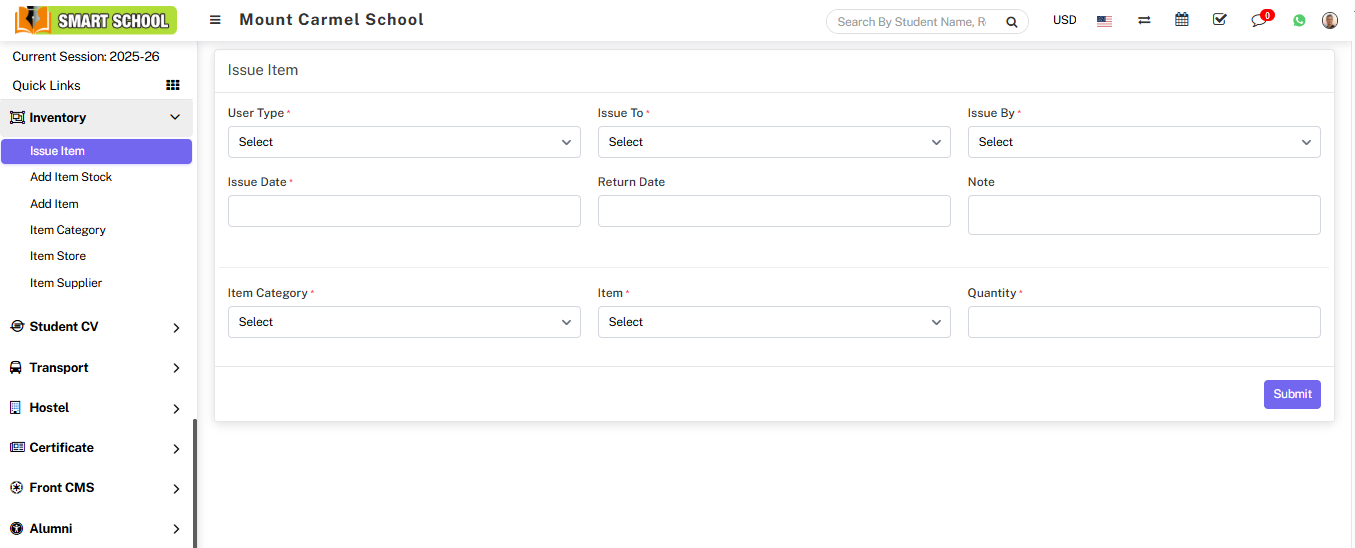1355x548 pixels.
Task: Open the Issue By dropdown
Action: pos(1143,142)
